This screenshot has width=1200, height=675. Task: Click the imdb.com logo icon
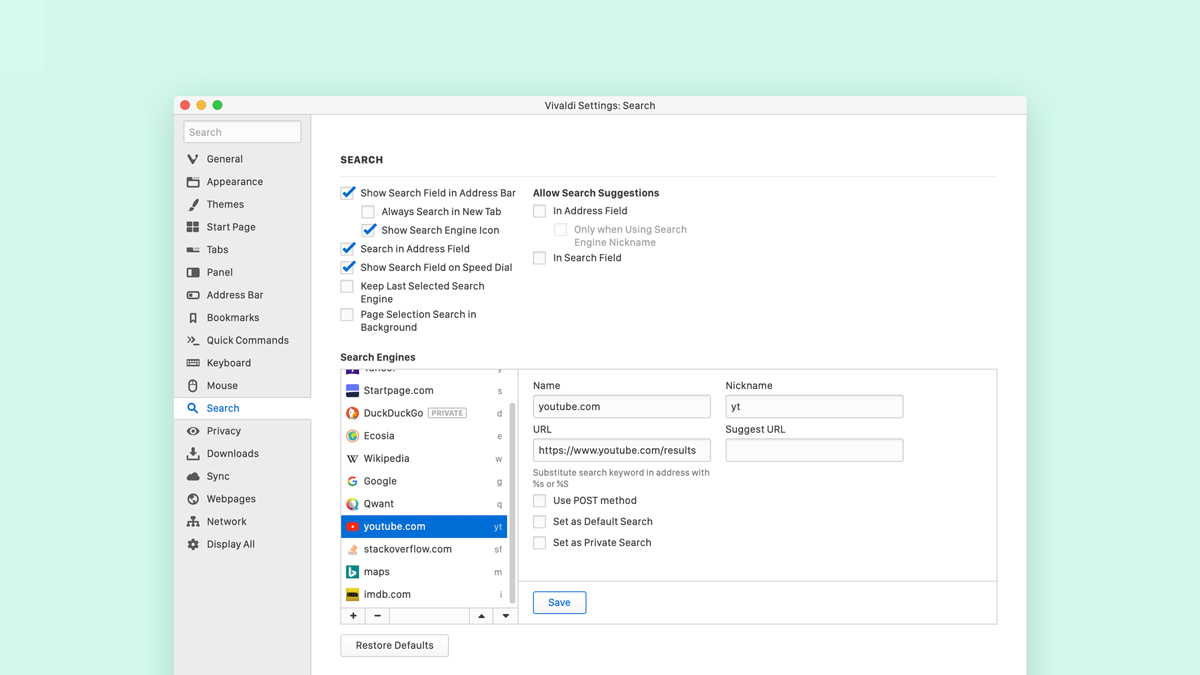pos(352,594)
